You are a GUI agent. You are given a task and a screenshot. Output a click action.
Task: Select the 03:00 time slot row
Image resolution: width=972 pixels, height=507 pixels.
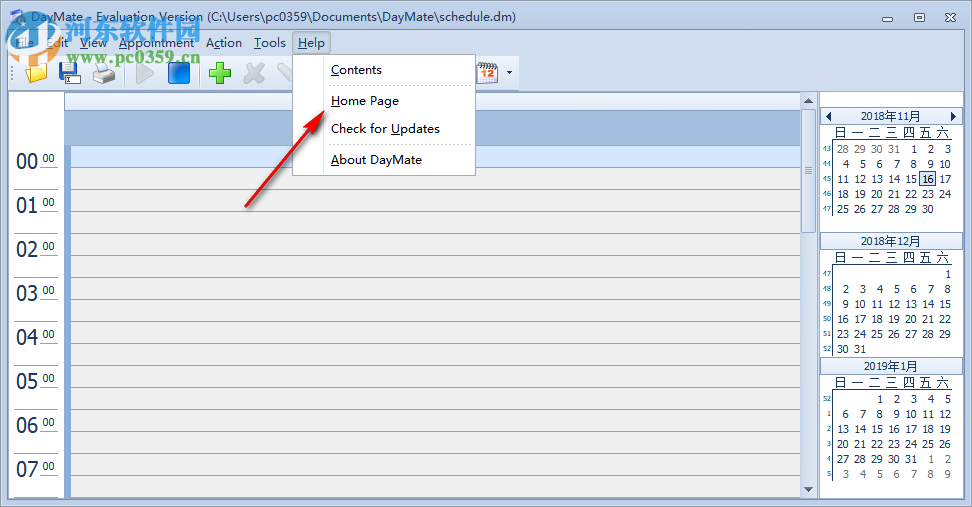(435, 288)
